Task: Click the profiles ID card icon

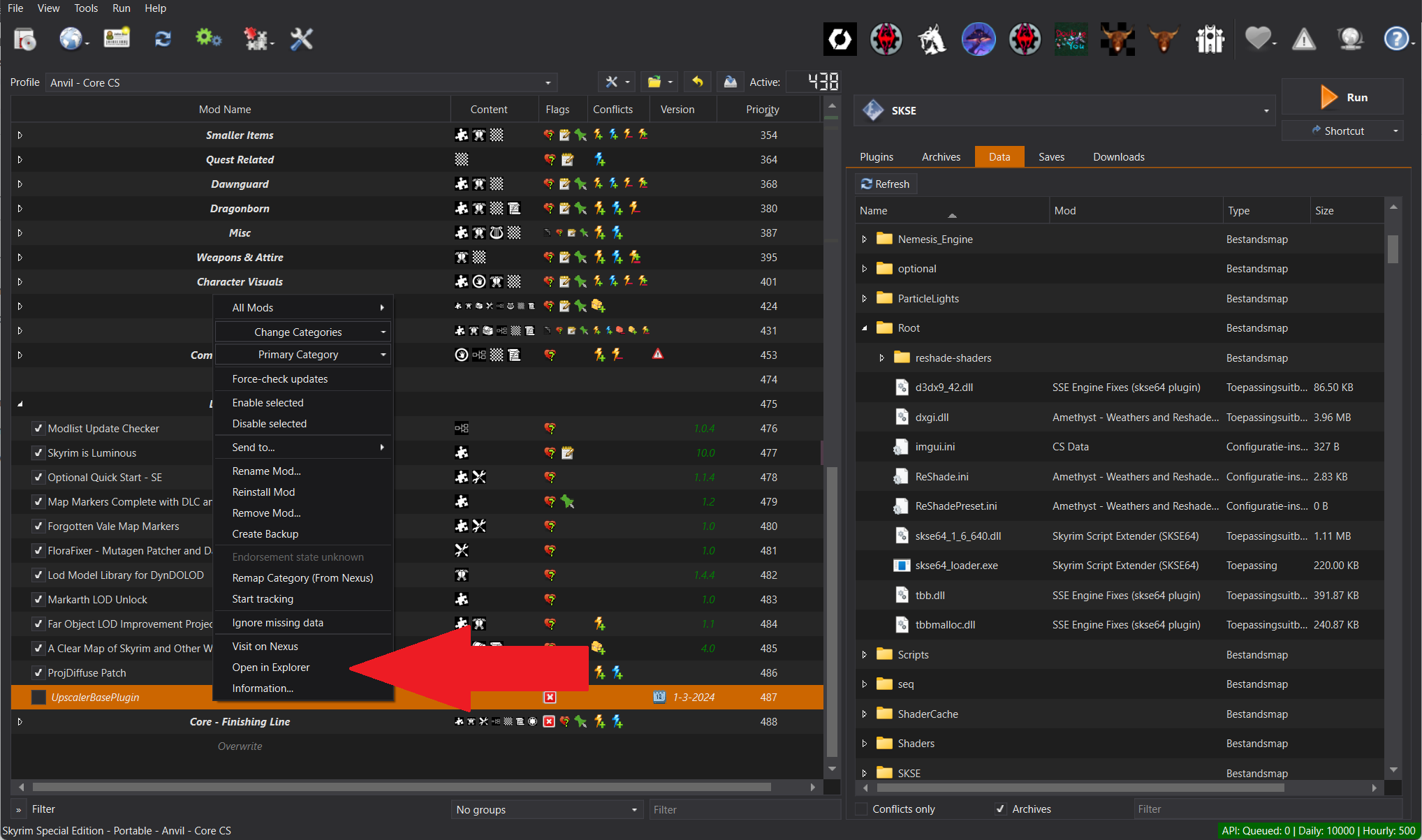Action: pyautogui.click(x=117, y=38)
